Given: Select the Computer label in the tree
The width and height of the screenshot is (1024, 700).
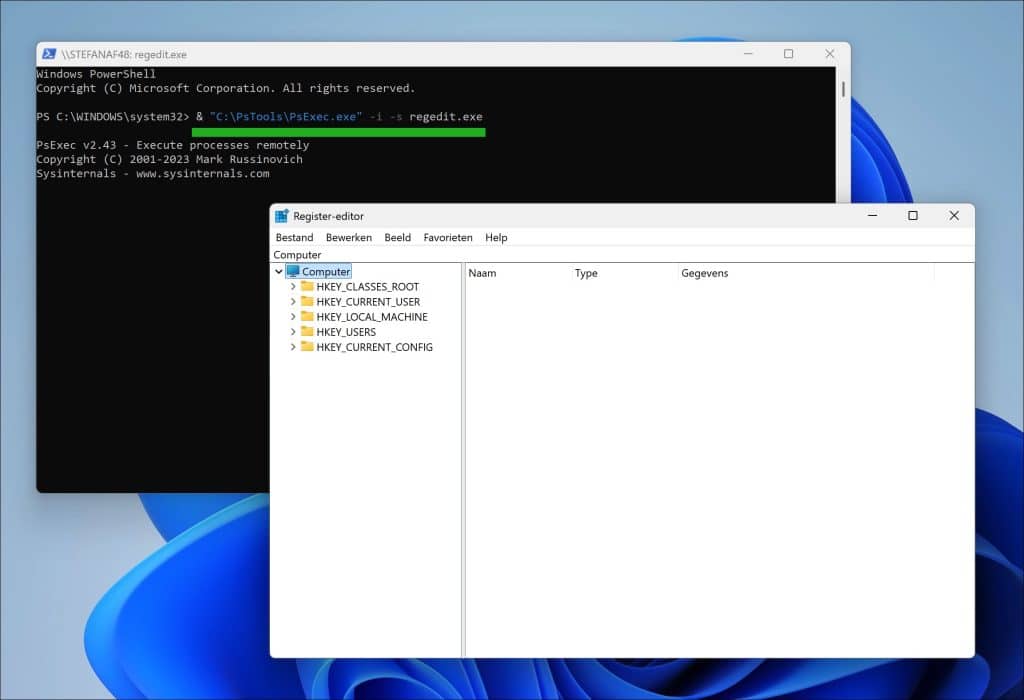Looking at the screenshot, I should pos(326,272).
